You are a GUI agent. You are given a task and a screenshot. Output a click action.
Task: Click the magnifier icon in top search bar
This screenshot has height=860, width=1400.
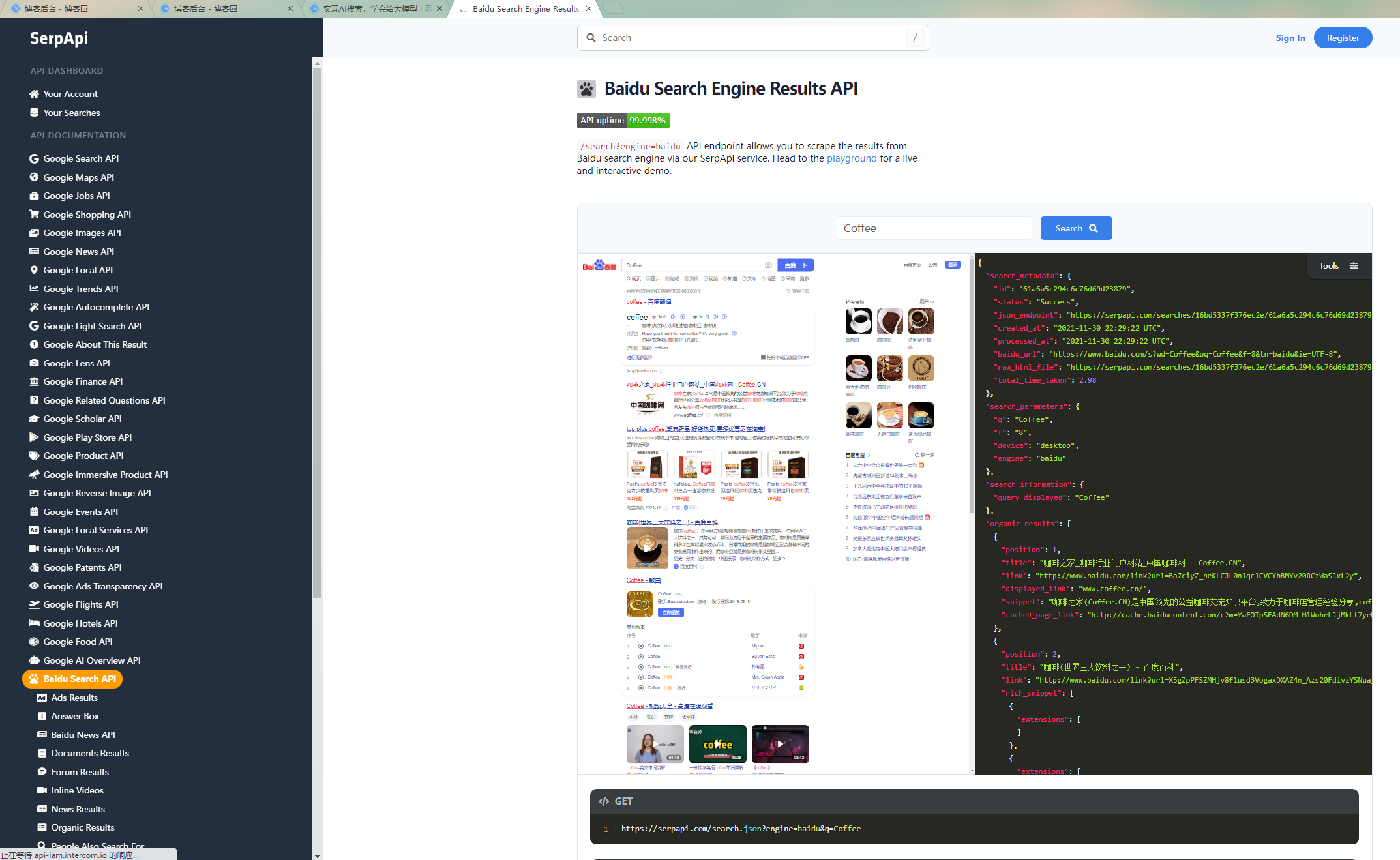coord(591,38)
